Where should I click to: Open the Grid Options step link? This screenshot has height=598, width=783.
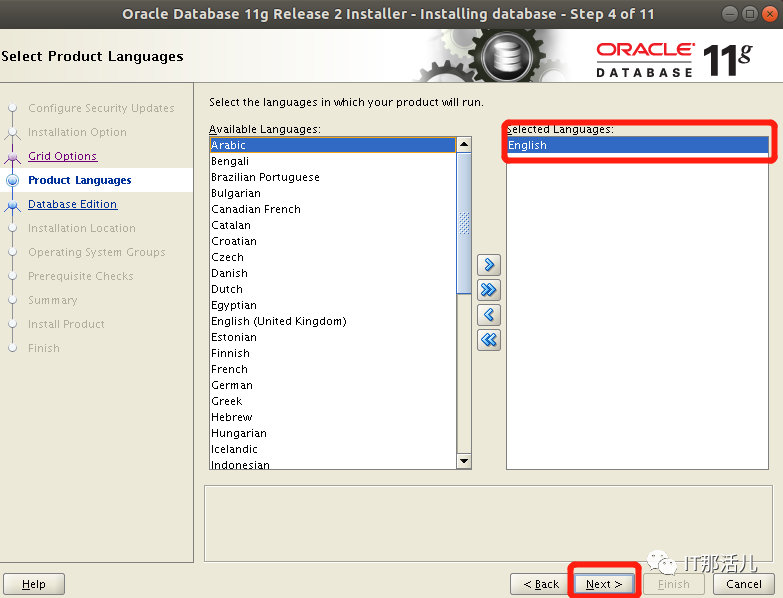click(62, 156)
